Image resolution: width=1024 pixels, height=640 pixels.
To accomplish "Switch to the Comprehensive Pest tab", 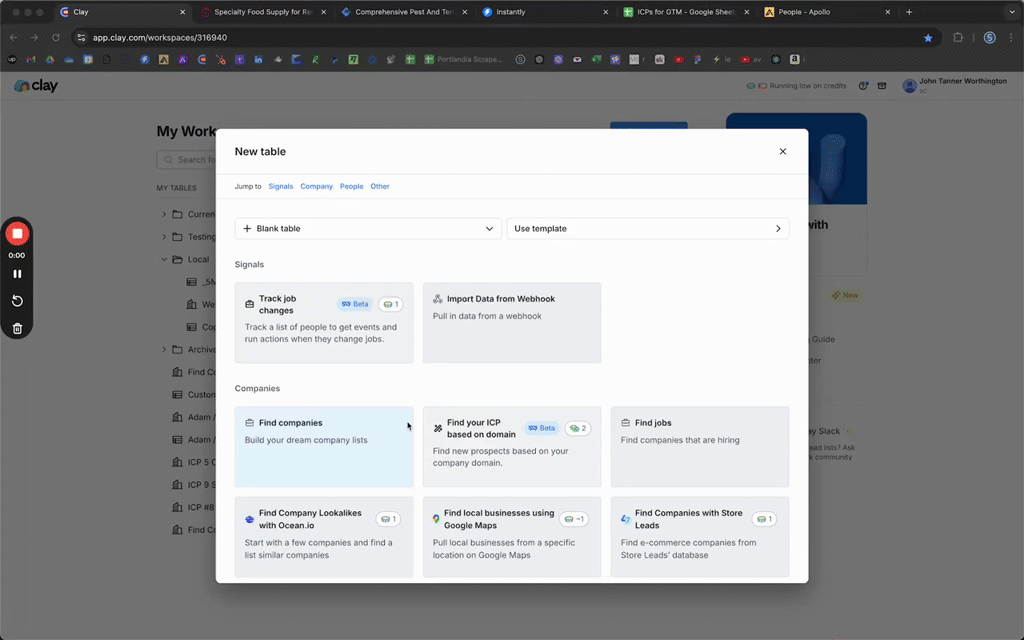I will (404, 12).
